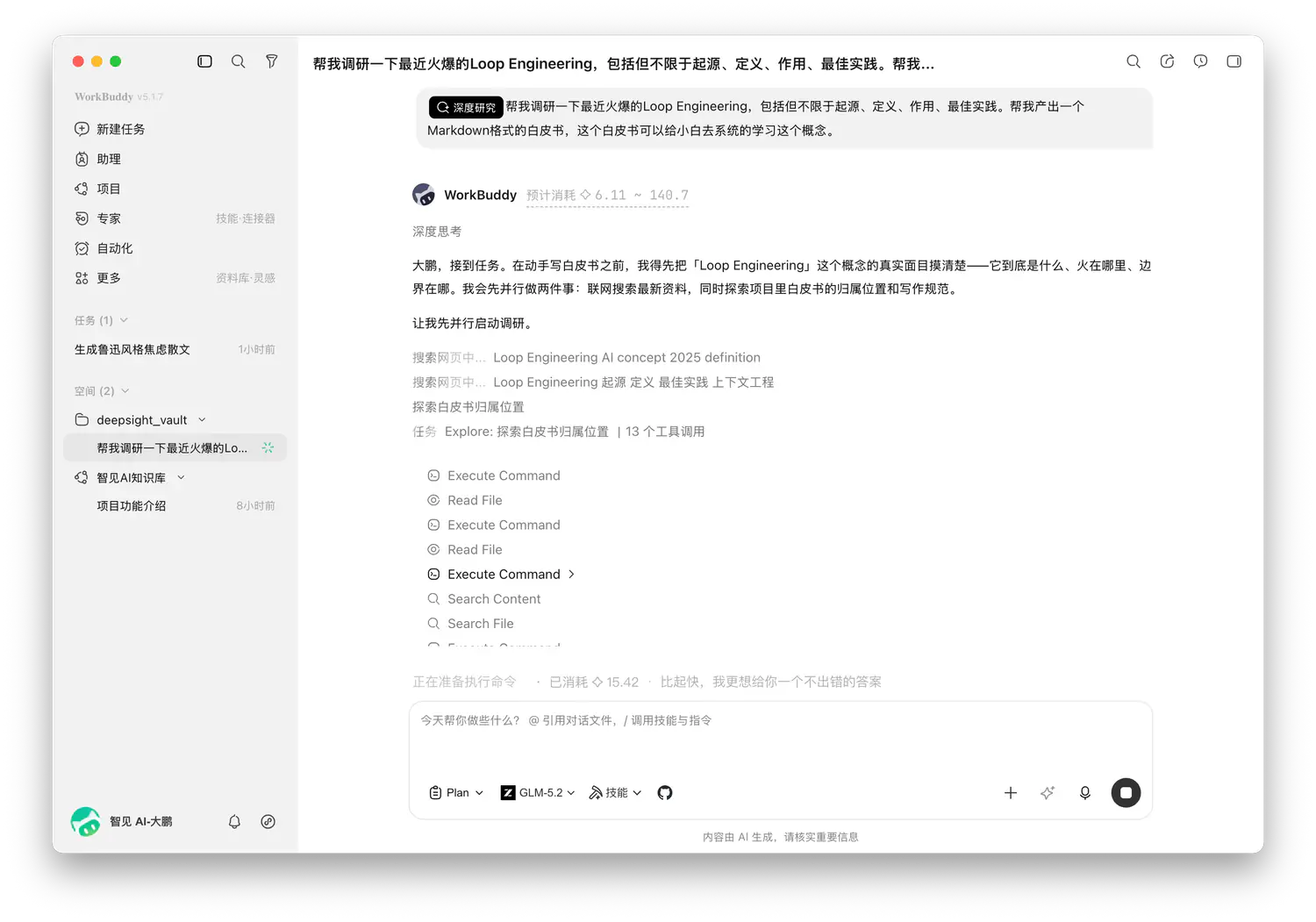
Task: Collapse the 空间 (2) section chevron
Action: click(x=125, y=391)
